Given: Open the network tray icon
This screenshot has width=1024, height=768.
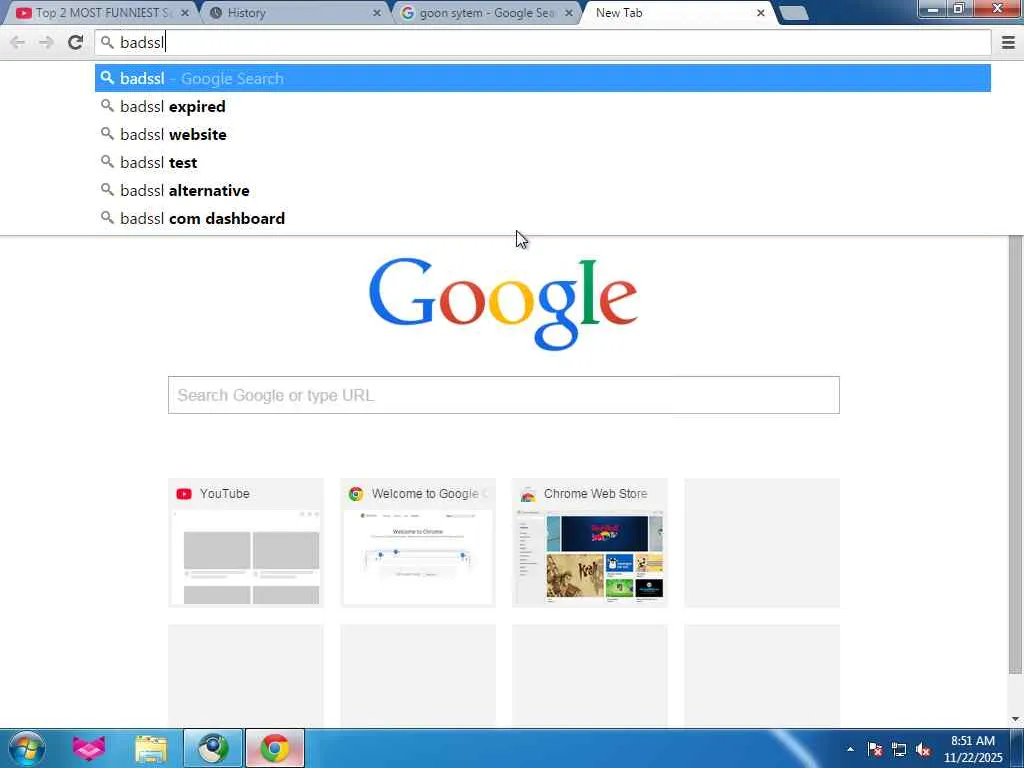Looking at the screenshot, I should (899, 749).
